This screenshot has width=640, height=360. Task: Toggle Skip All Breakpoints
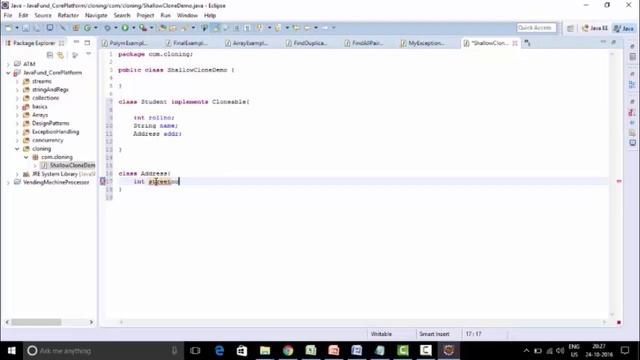pyautogui.click(x=62, y=28)
